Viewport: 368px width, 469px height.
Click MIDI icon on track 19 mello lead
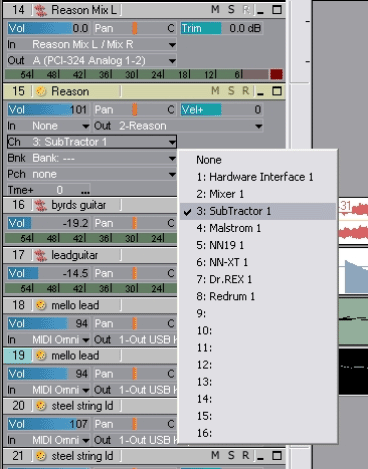tap(41, 356)
